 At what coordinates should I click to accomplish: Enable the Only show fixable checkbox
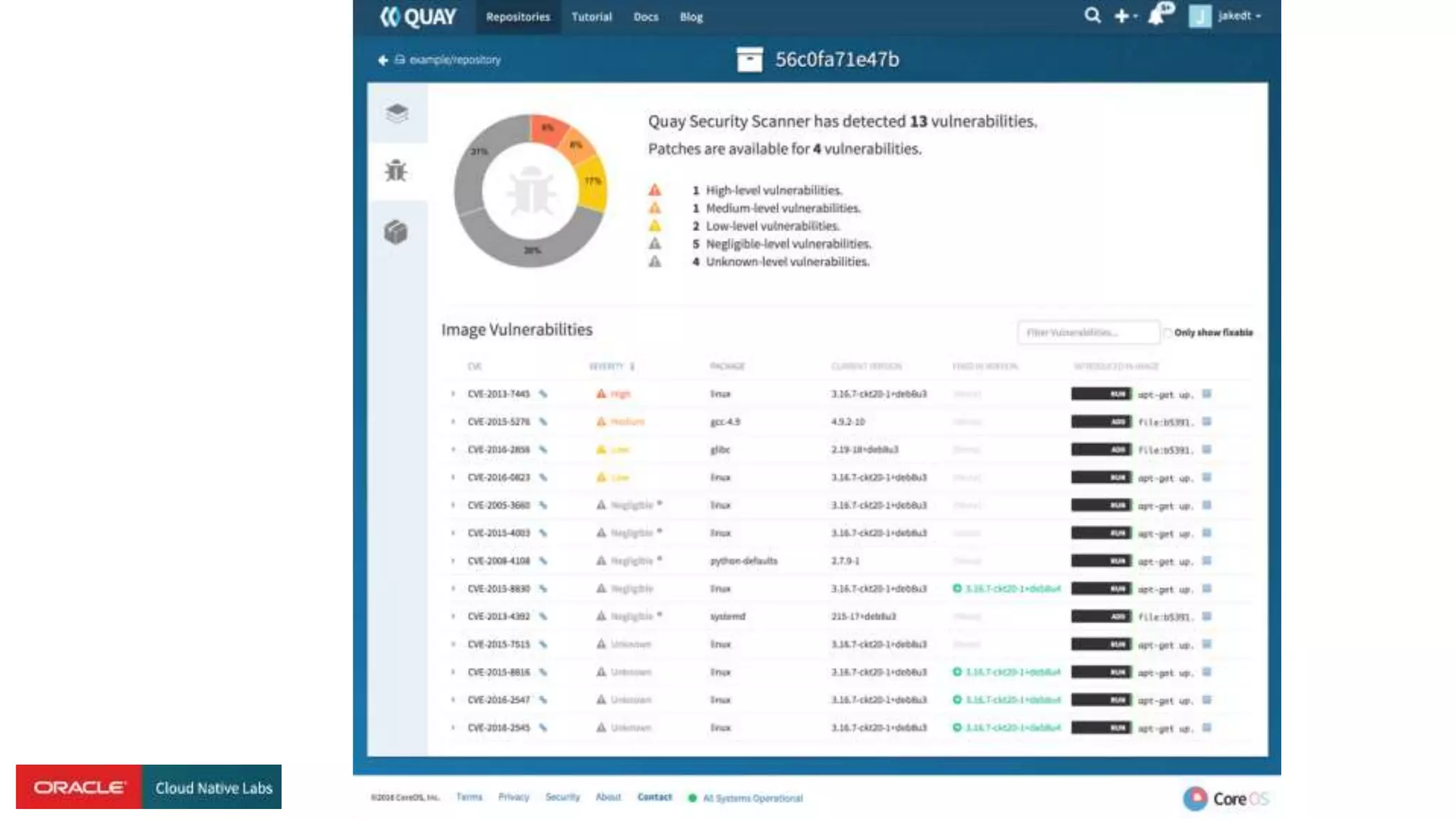click(1167, 333)
